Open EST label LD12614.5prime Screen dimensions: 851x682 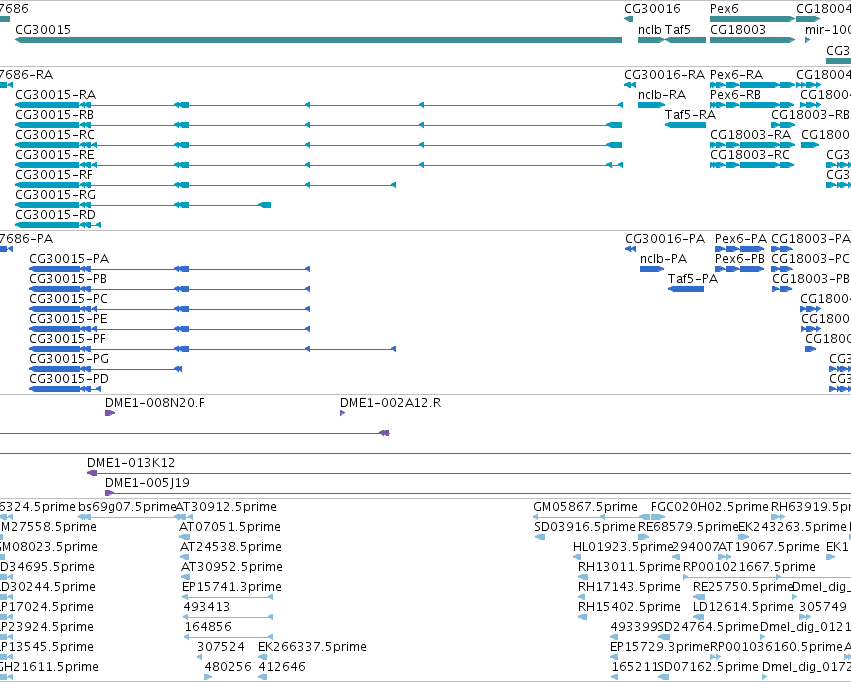tap(743, 607)
